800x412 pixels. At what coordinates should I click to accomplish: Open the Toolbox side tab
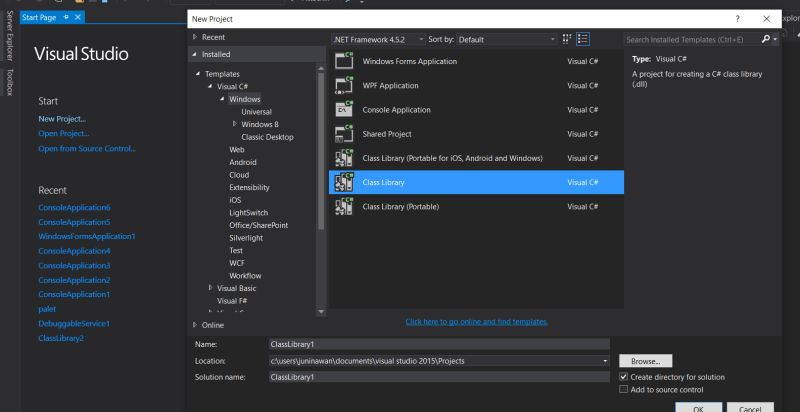[x=9, y=82]
